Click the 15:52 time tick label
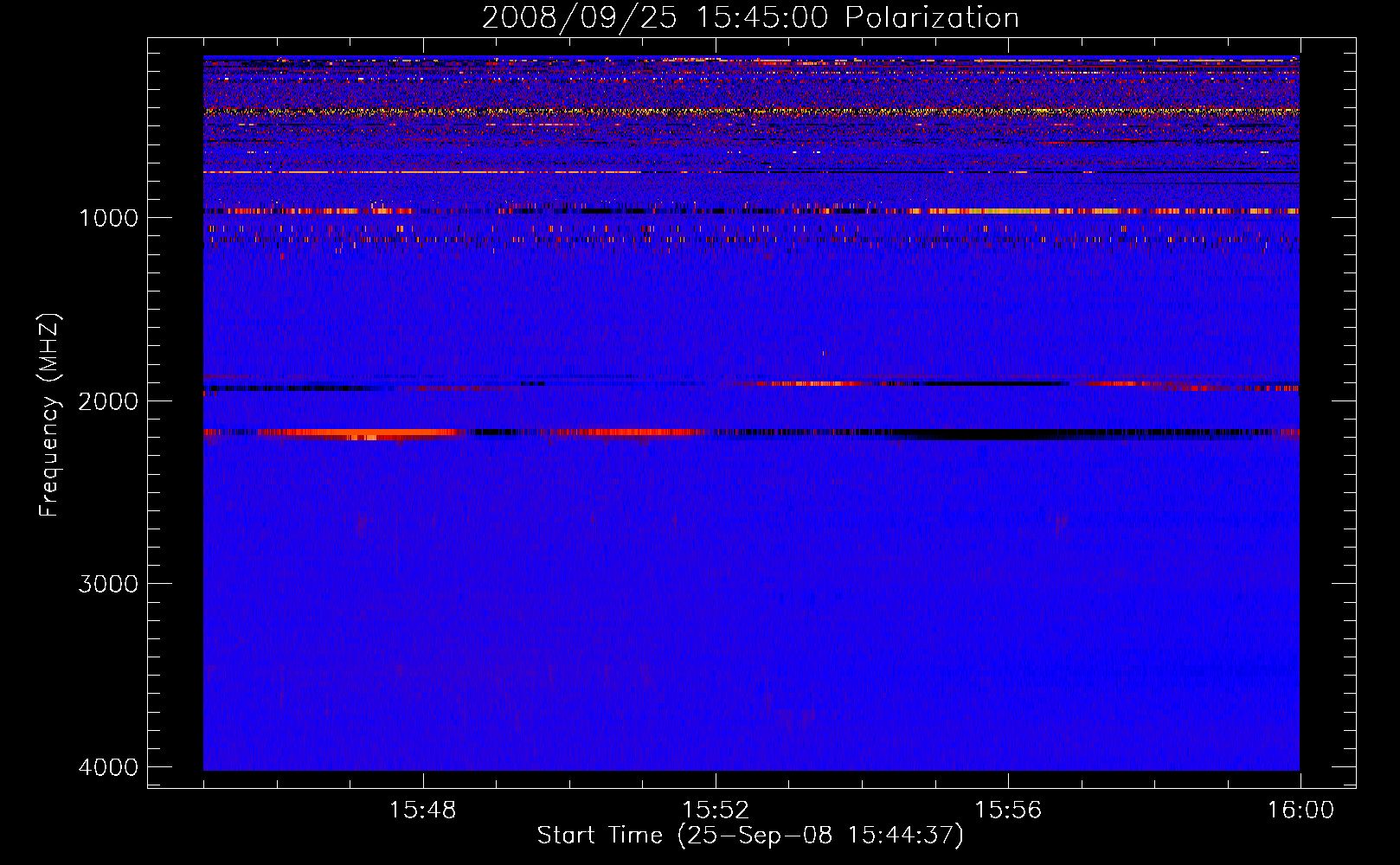The width and height of the screenshot is (1400, 865). click(715, 811)
